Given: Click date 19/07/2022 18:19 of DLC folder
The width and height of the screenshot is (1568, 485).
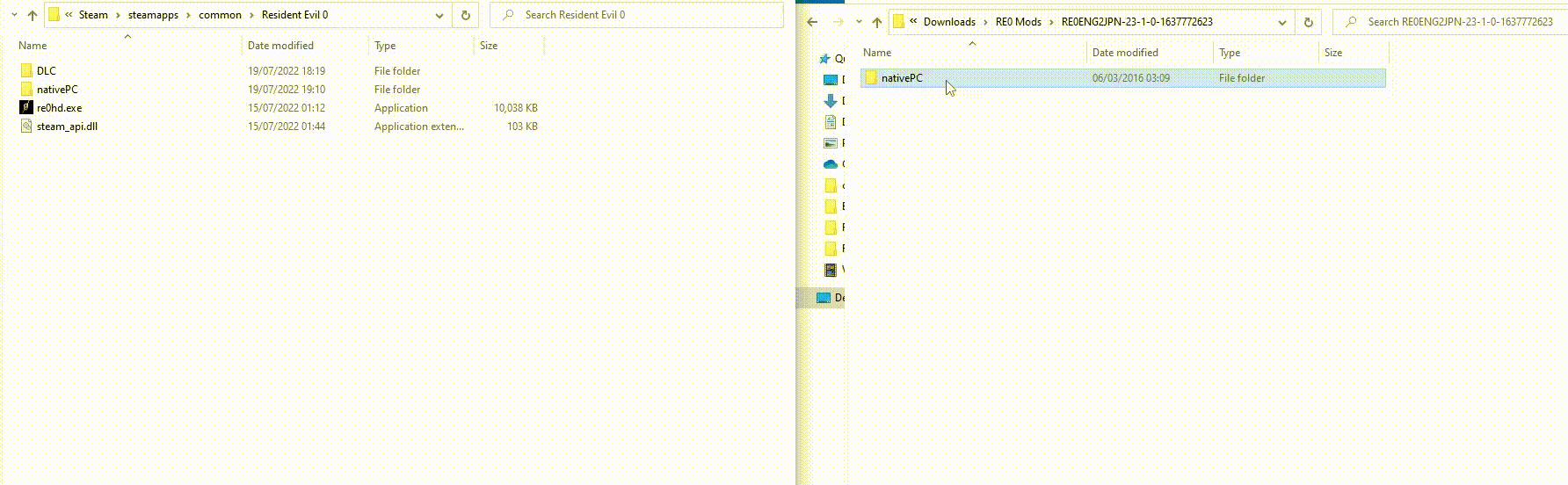Looking at the screenshot, I should 287,71.
